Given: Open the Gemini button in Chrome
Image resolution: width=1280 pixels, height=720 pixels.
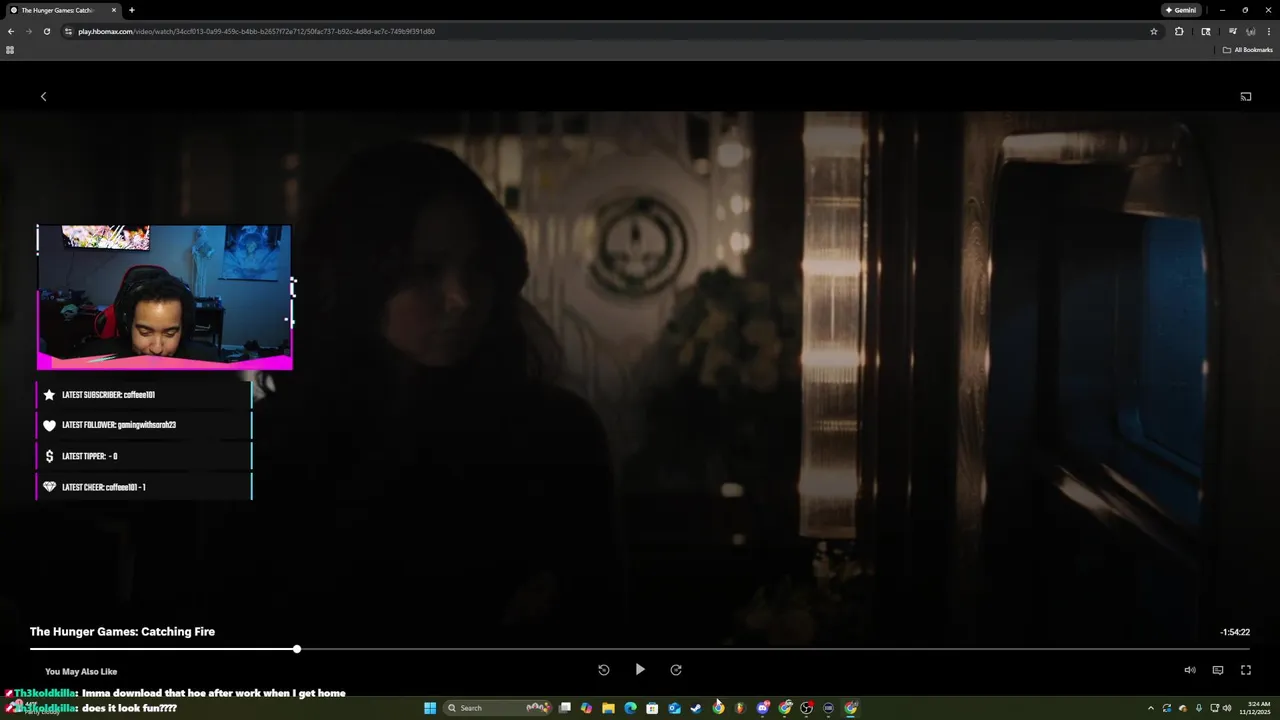Looking at the screenshot, I should (x=1181, y=10).
